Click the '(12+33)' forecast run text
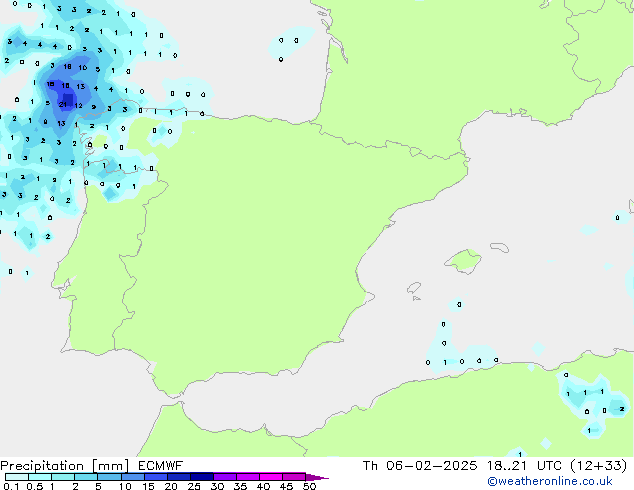The width and height of the screenshot is (634, 490). pyautogui.click(x=599, y=465)
